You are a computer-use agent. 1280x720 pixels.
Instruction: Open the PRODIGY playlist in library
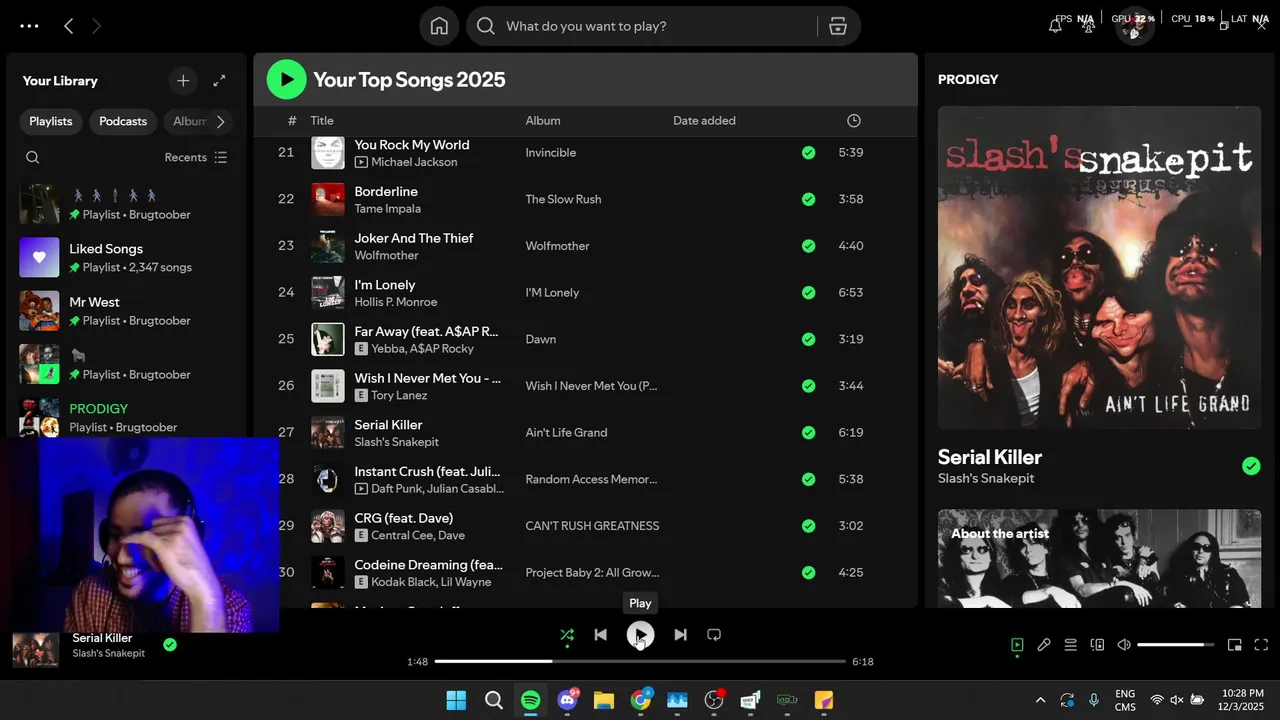[x=128, y=417]
